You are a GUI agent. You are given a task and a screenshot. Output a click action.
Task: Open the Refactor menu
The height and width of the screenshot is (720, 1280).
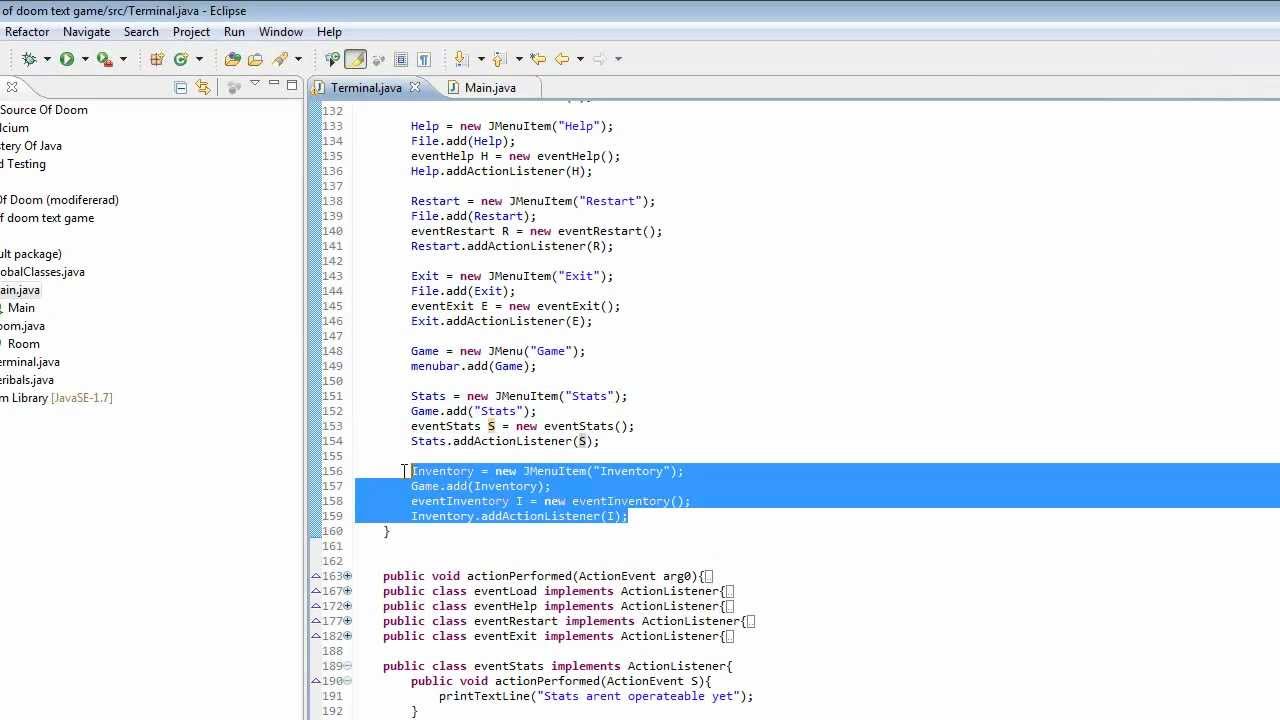[27, 32]
